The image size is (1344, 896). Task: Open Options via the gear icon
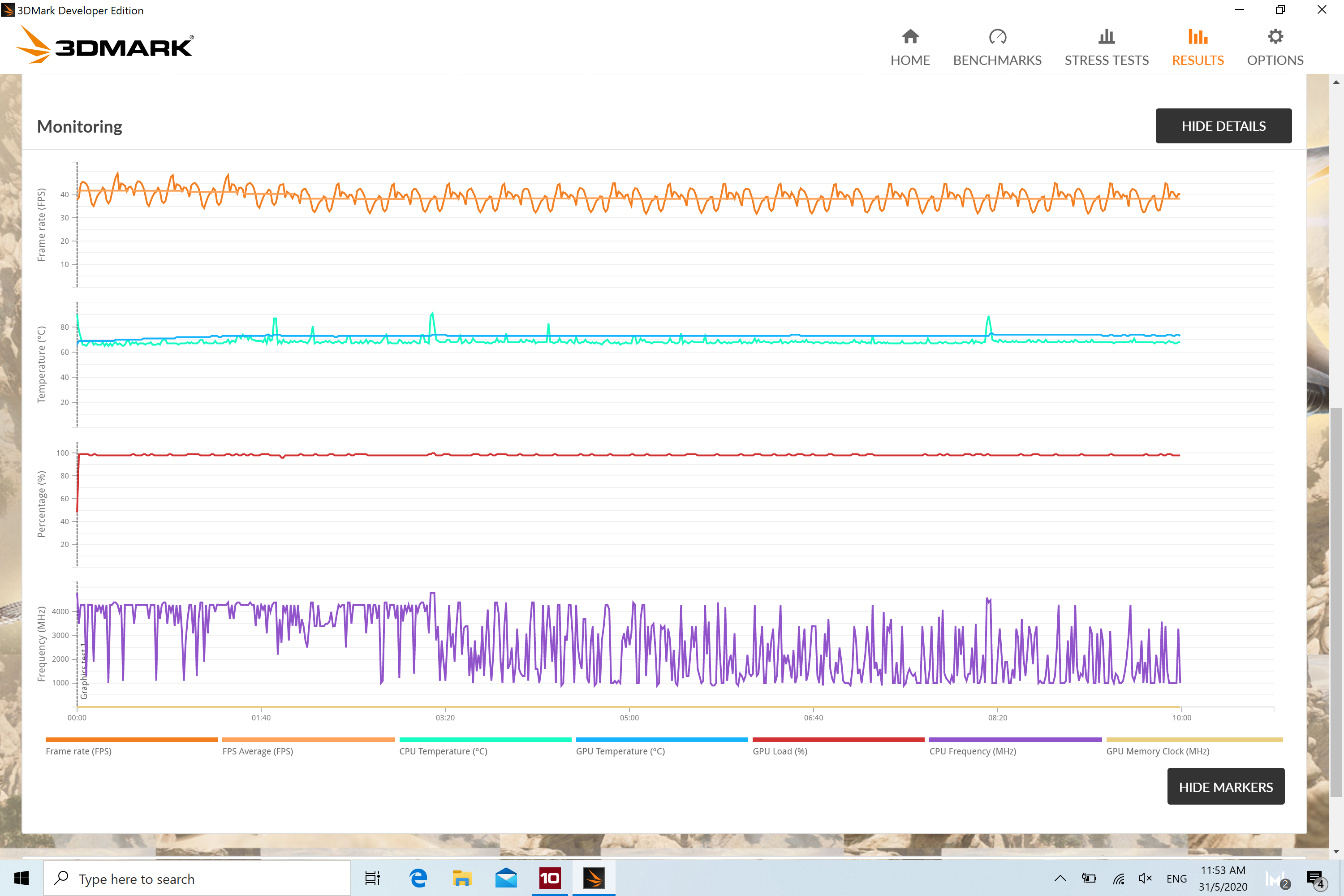pos(1275,37)
